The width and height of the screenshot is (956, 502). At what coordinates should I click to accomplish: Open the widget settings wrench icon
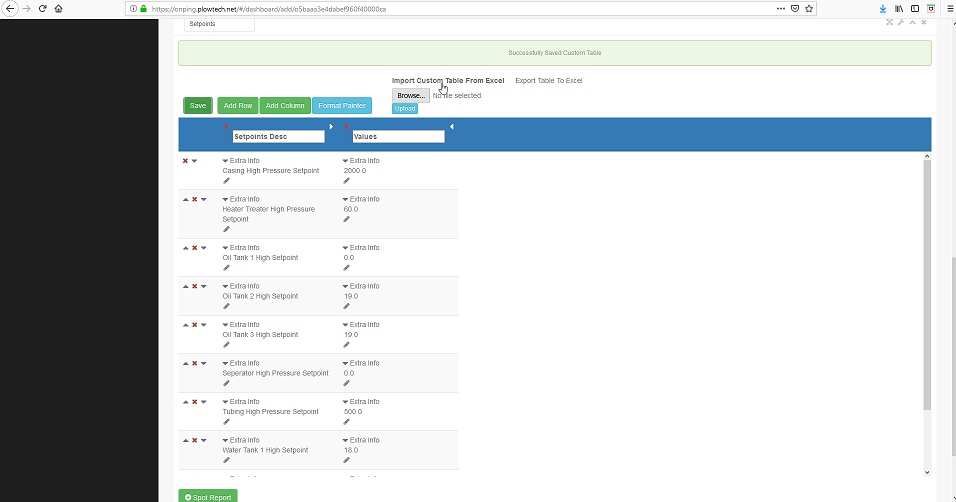(900, 22)
